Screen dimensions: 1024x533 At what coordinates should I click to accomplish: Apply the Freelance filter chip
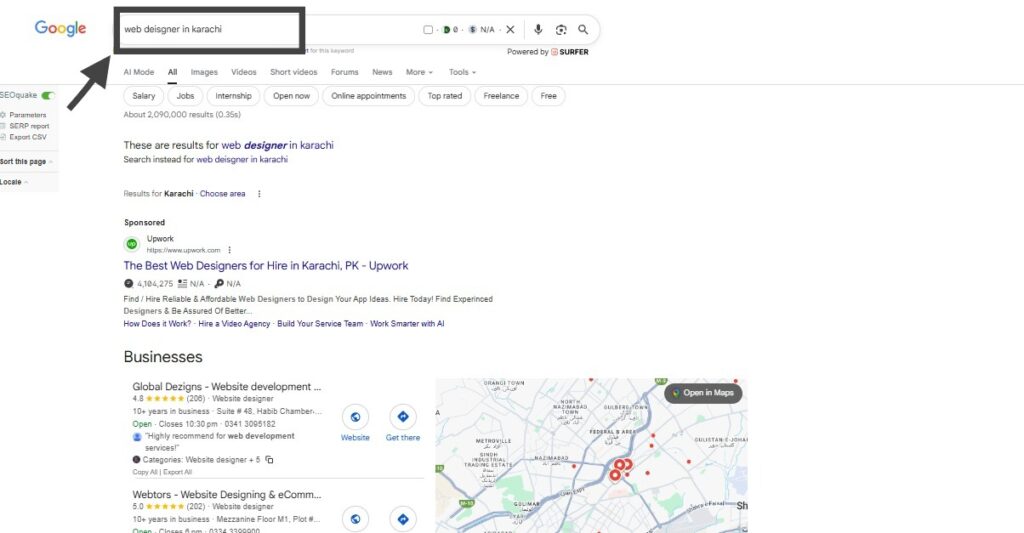[x=501, y=96]
